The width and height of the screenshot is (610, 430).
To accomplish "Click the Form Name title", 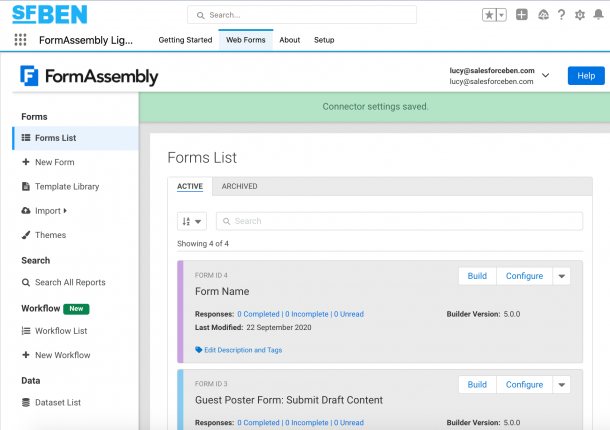I will click(222, 291).
